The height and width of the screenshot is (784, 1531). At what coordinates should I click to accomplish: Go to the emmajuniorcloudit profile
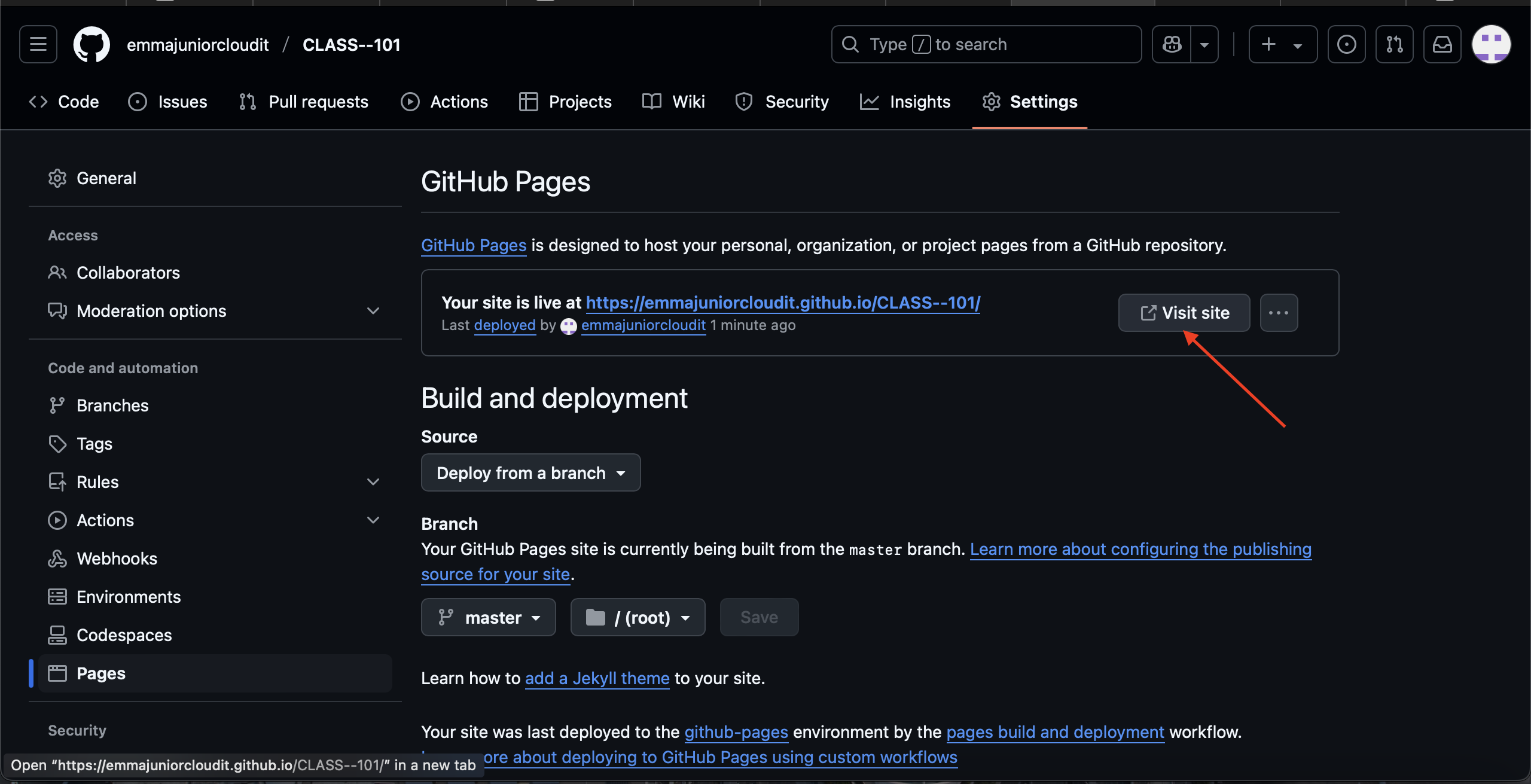coord(197,45)
